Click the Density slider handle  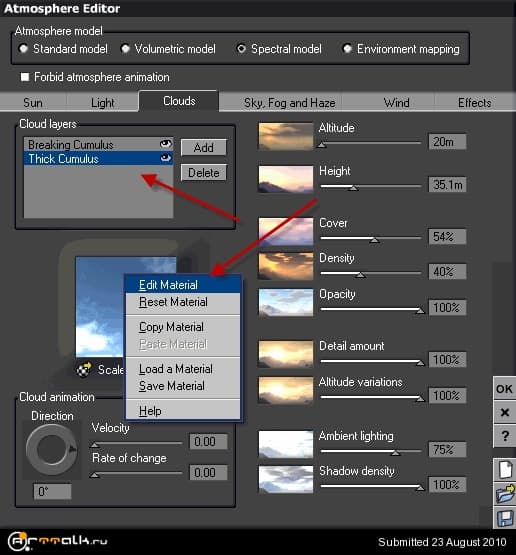360,275
